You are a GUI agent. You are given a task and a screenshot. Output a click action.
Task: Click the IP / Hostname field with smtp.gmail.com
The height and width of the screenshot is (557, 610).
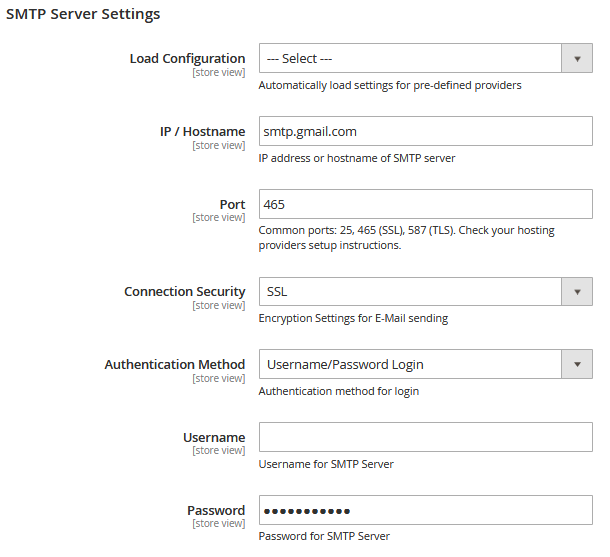point(425,131)
